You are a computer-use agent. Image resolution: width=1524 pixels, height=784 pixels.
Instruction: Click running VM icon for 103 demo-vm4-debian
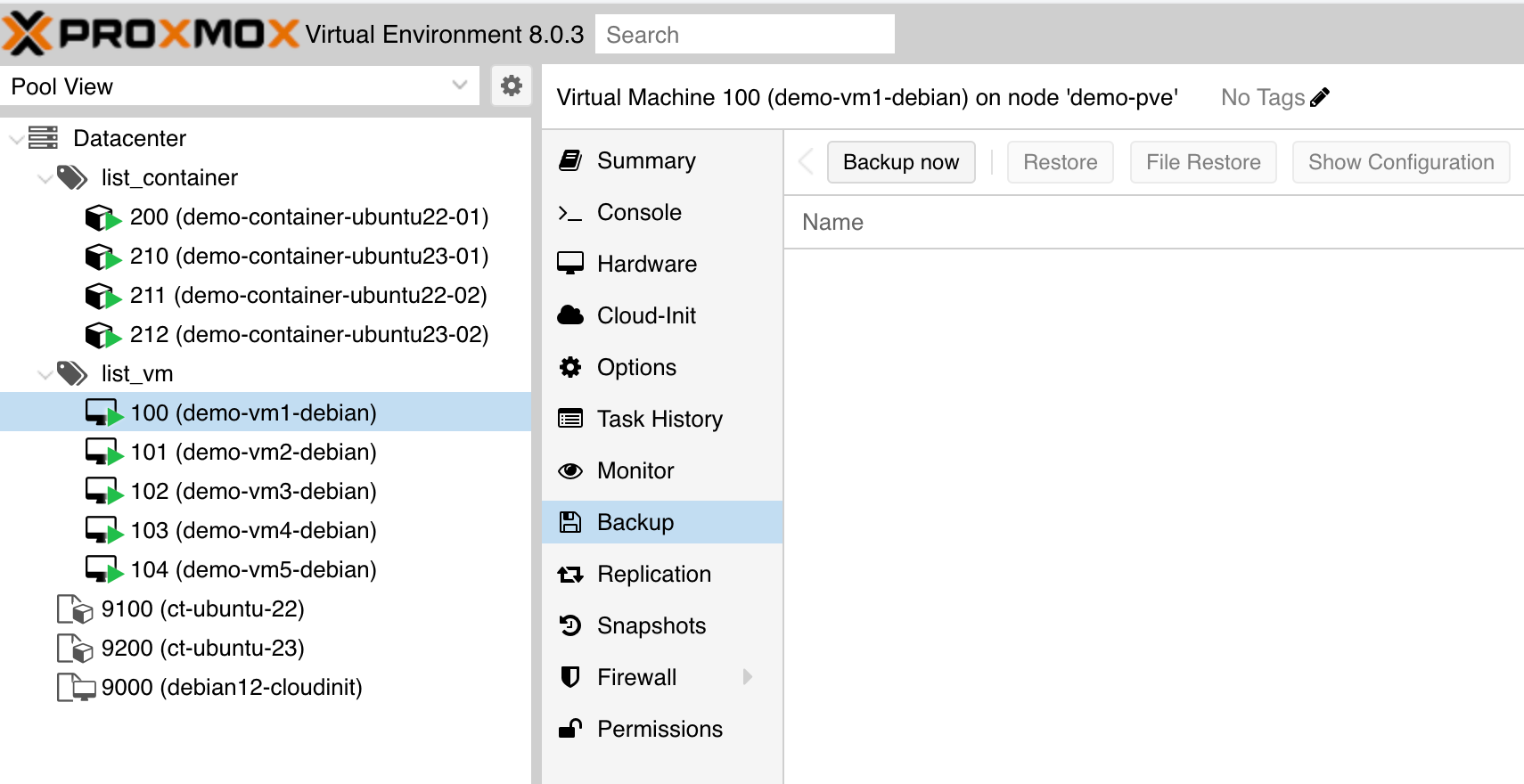pos(103,530)
